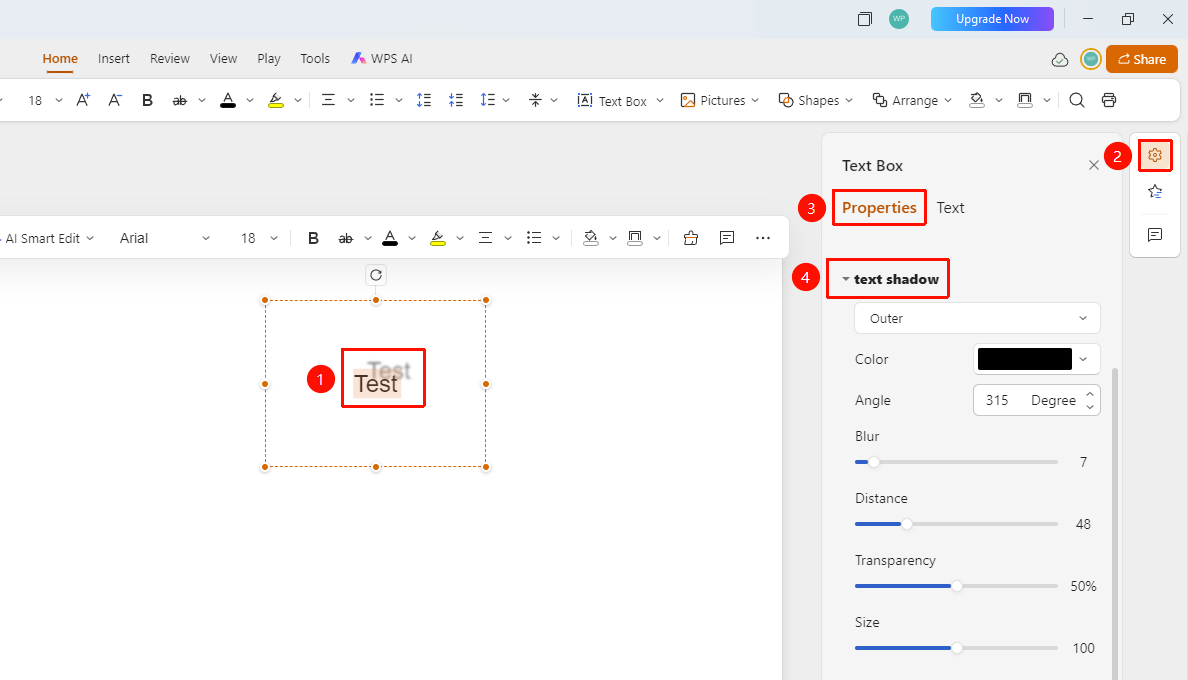Apply black font color from the ribbon
1188x680 pixels.
point(228,100)
